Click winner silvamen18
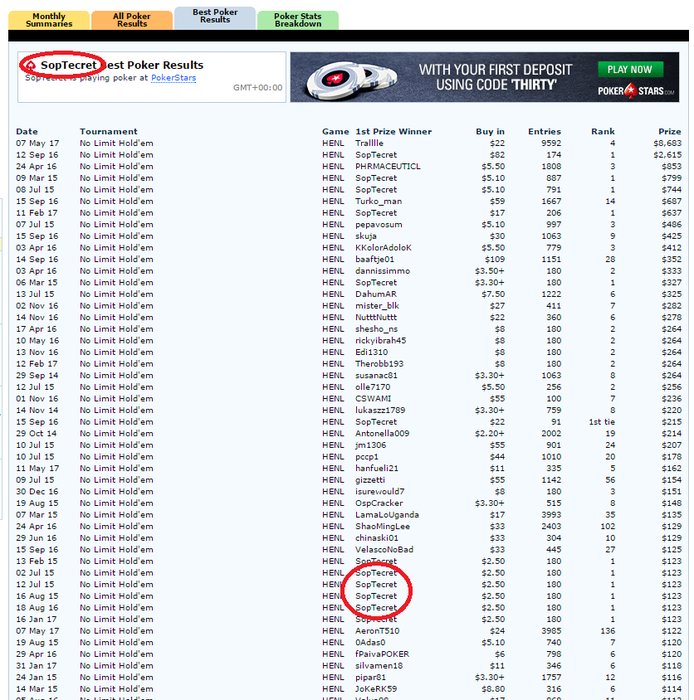 click(379, 665)
